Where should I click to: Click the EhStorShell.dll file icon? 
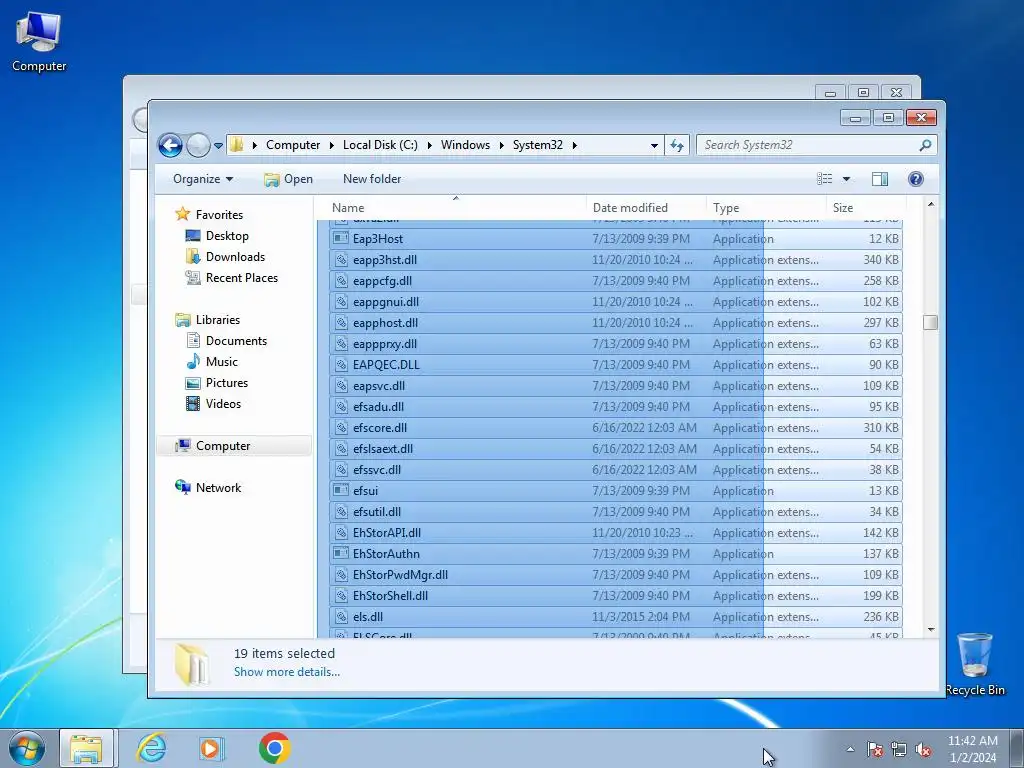coord(340,596)
